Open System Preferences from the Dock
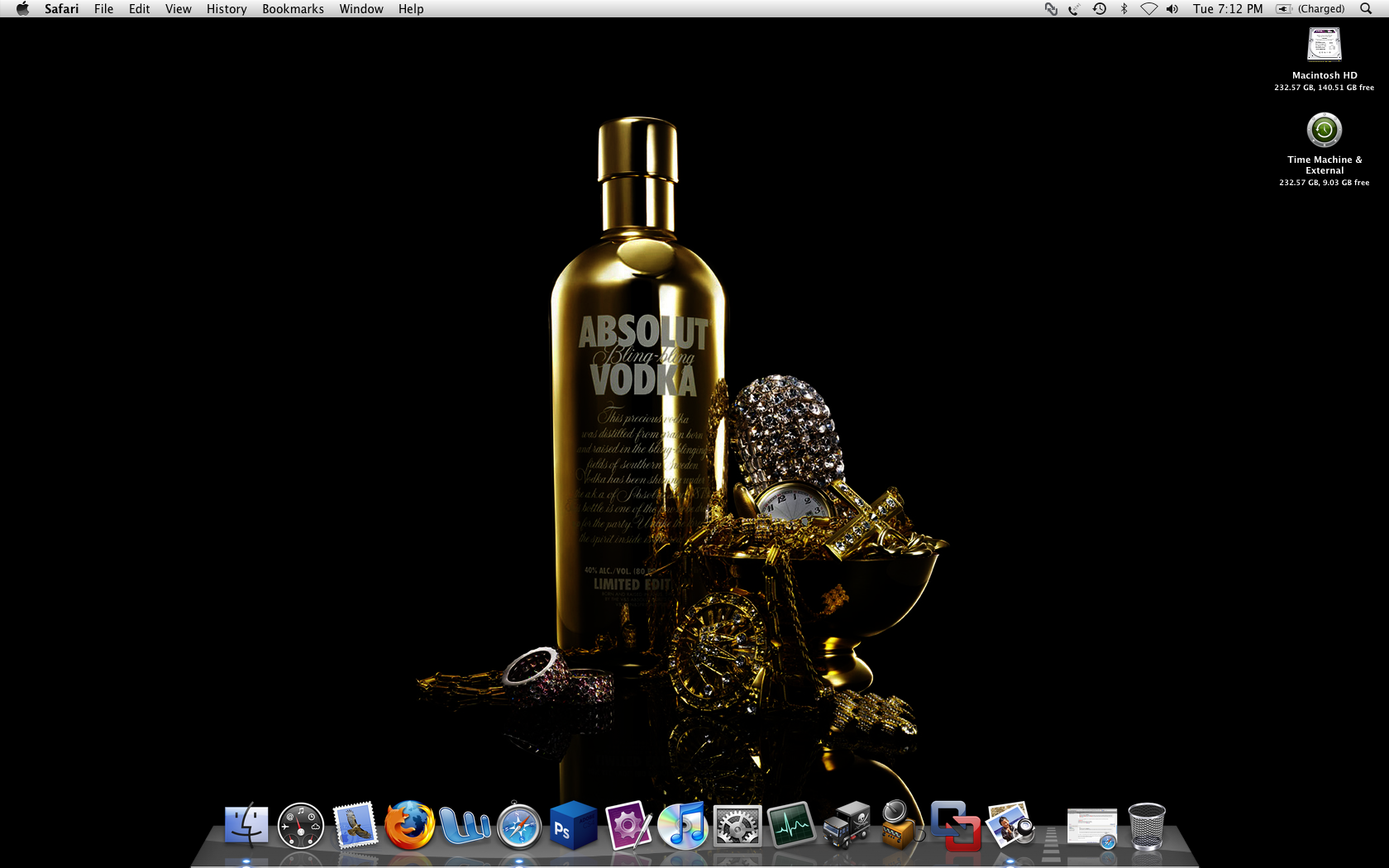This screenshot has width=1389, height=868. pyautogui.click(x=737, y=825)
